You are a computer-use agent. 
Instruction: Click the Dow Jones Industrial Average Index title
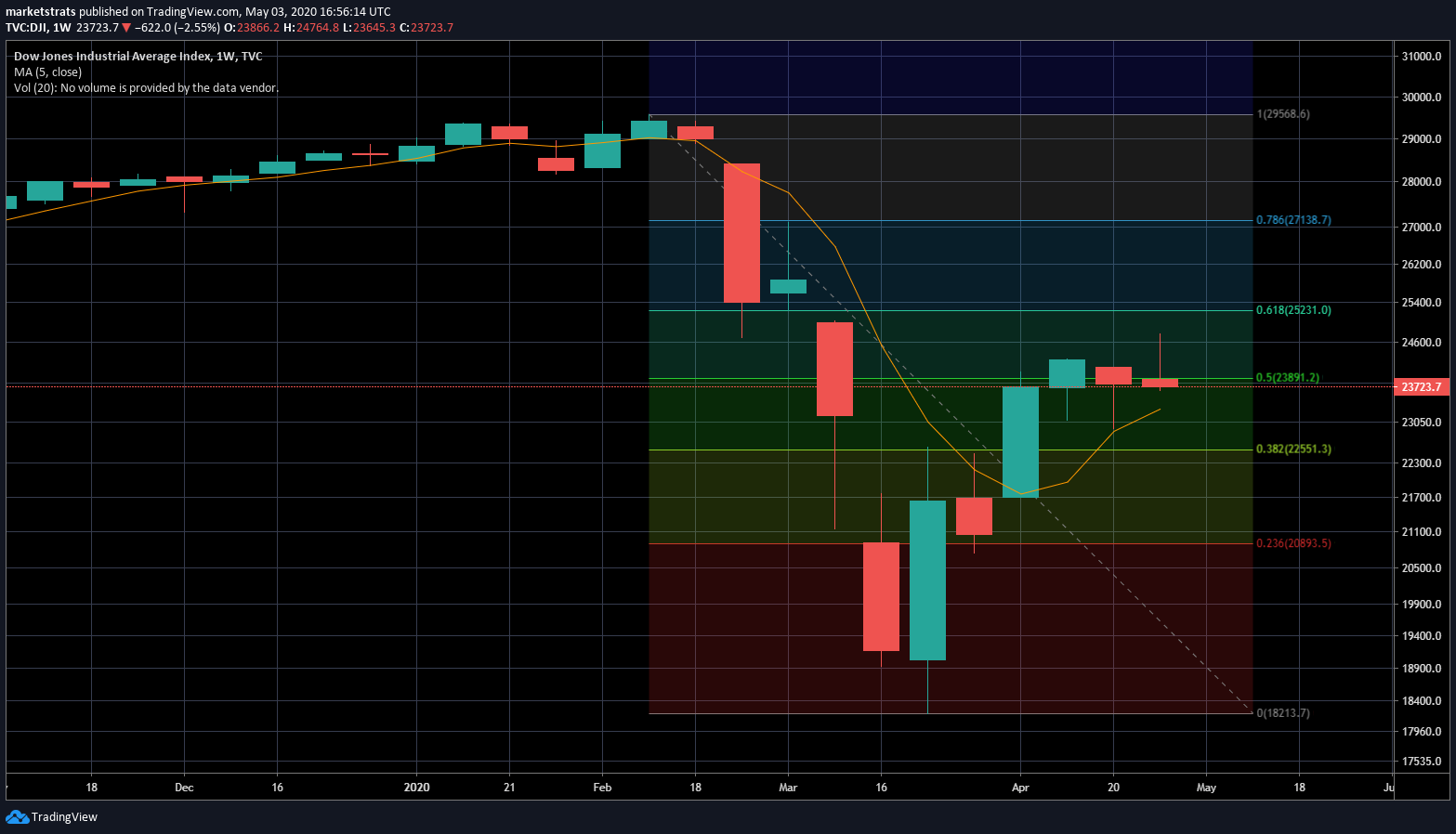pyautogui.click(x=138, y=57)
